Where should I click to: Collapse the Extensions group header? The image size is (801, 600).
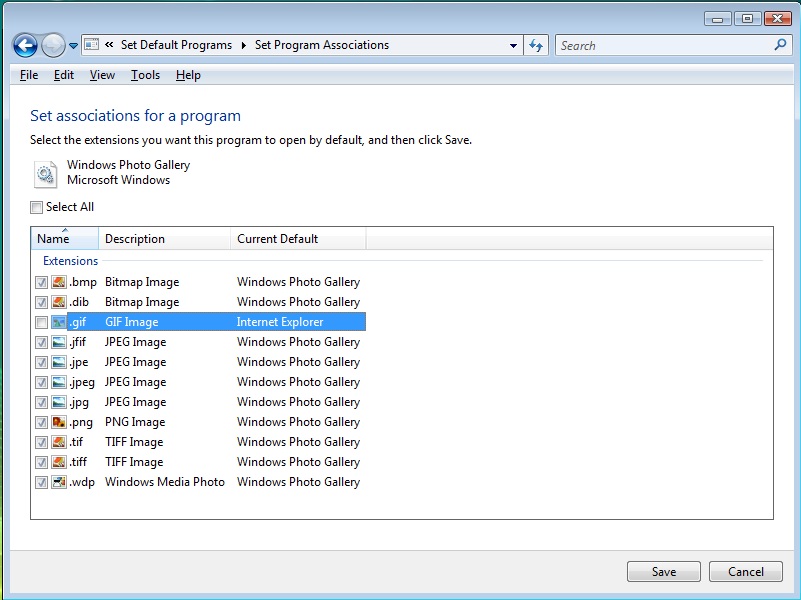click(70, 261)
